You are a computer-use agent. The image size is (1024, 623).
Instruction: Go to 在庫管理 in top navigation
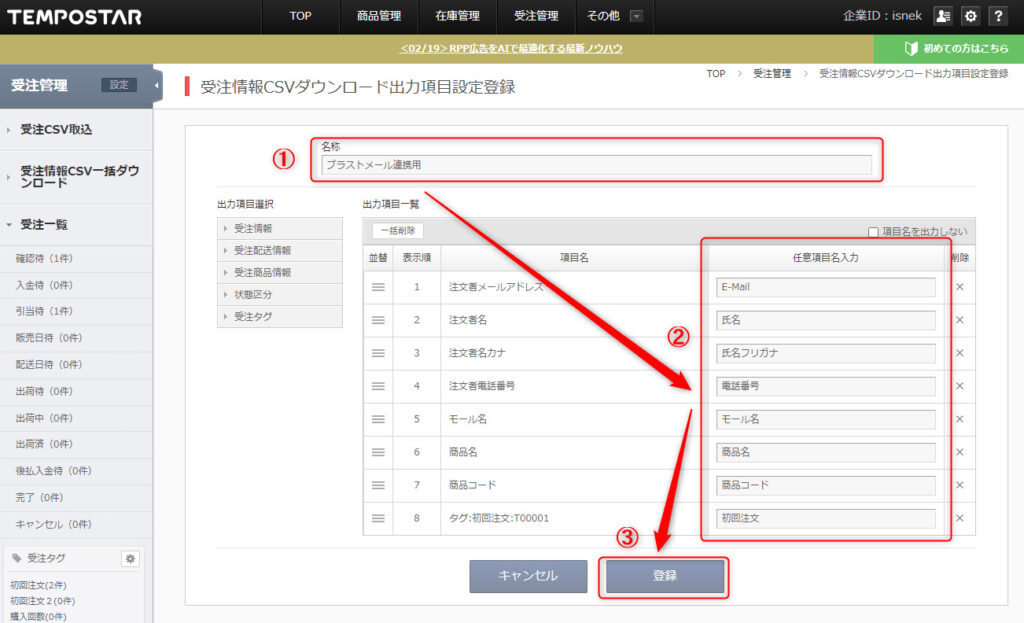click(457, 16)
